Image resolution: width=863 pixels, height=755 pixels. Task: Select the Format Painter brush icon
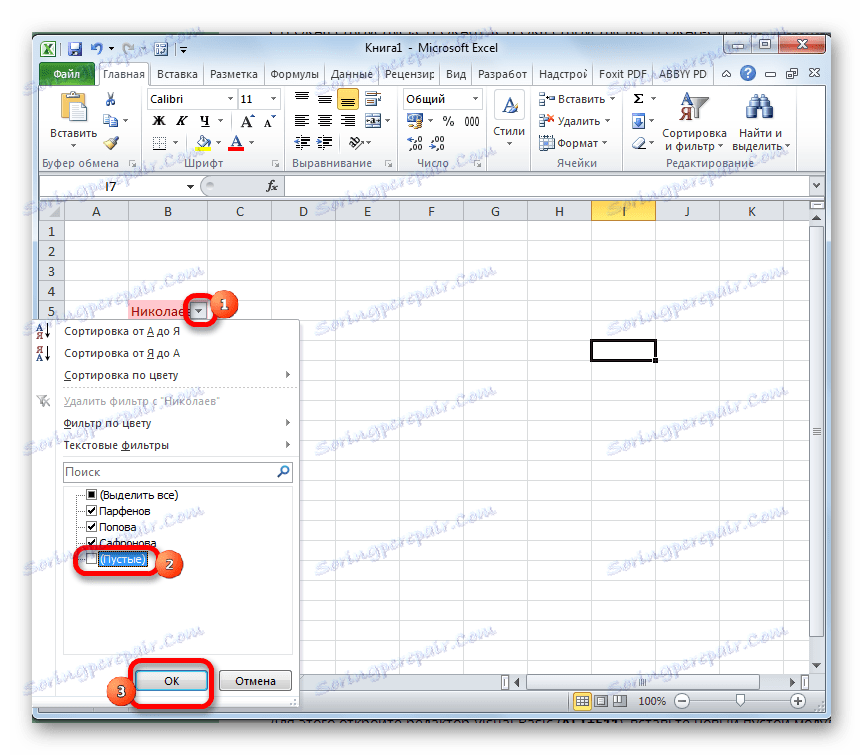[111, 143]
